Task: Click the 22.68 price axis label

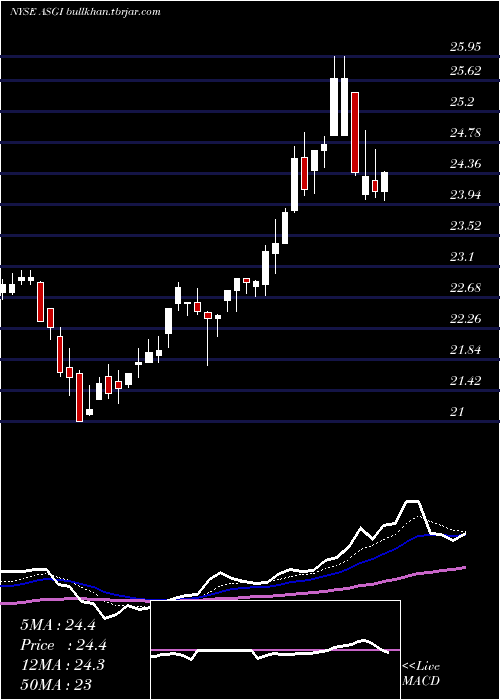Action: pyautogui.click(x=466, y=288)
